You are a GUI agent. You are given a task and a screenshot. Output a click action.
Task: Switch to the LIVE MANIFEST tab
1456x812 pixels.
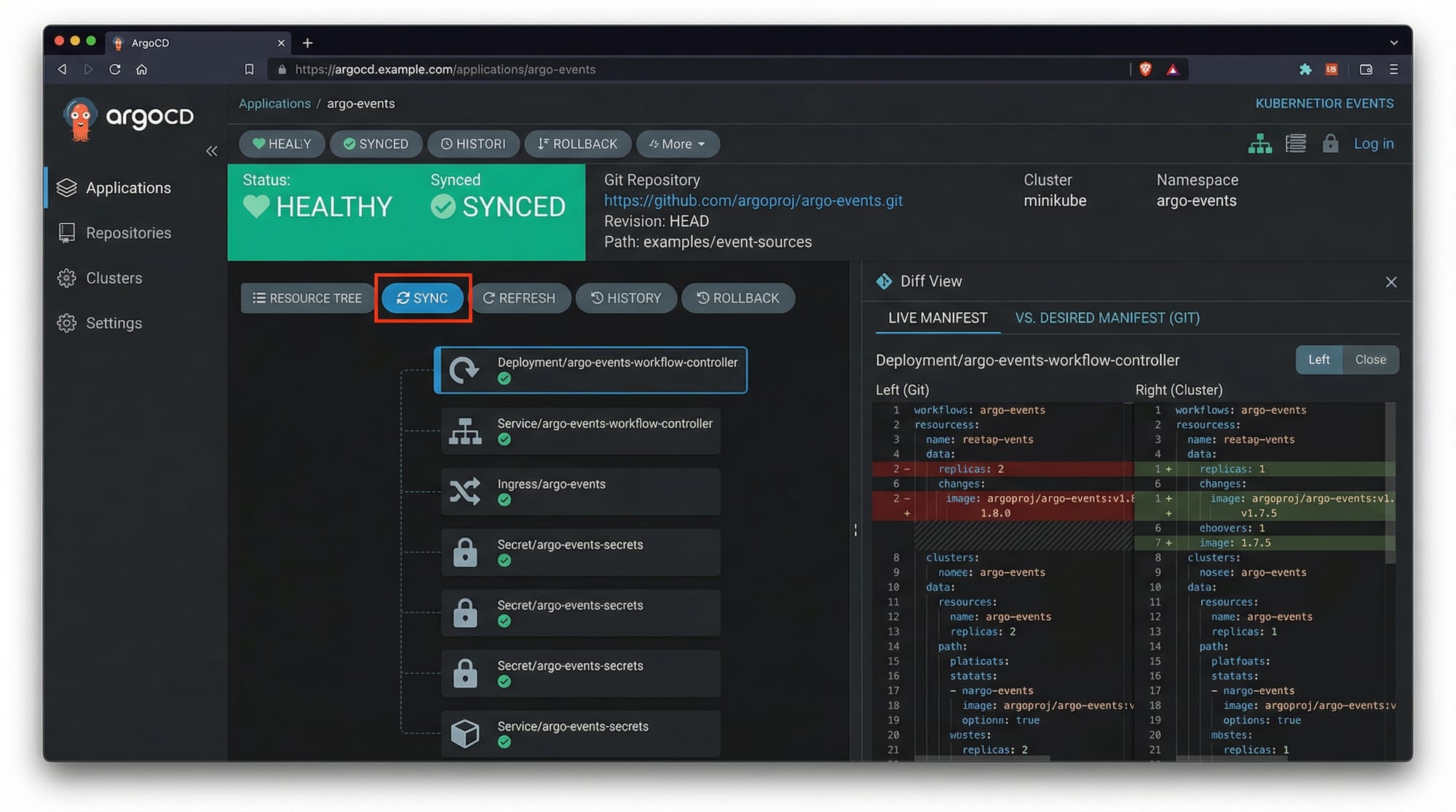click(938, 317)
